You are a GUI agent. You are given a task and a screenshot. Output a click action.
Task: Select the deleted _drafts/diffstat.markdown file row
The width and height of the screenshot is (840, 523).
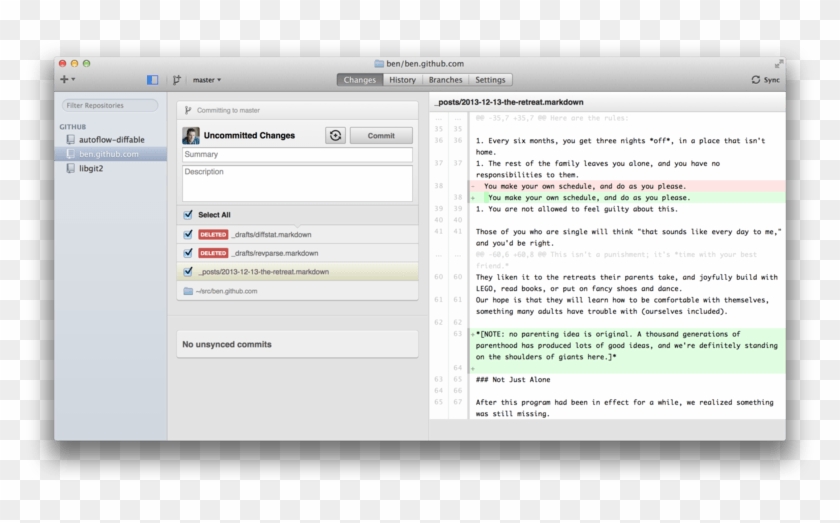[297, 235]
